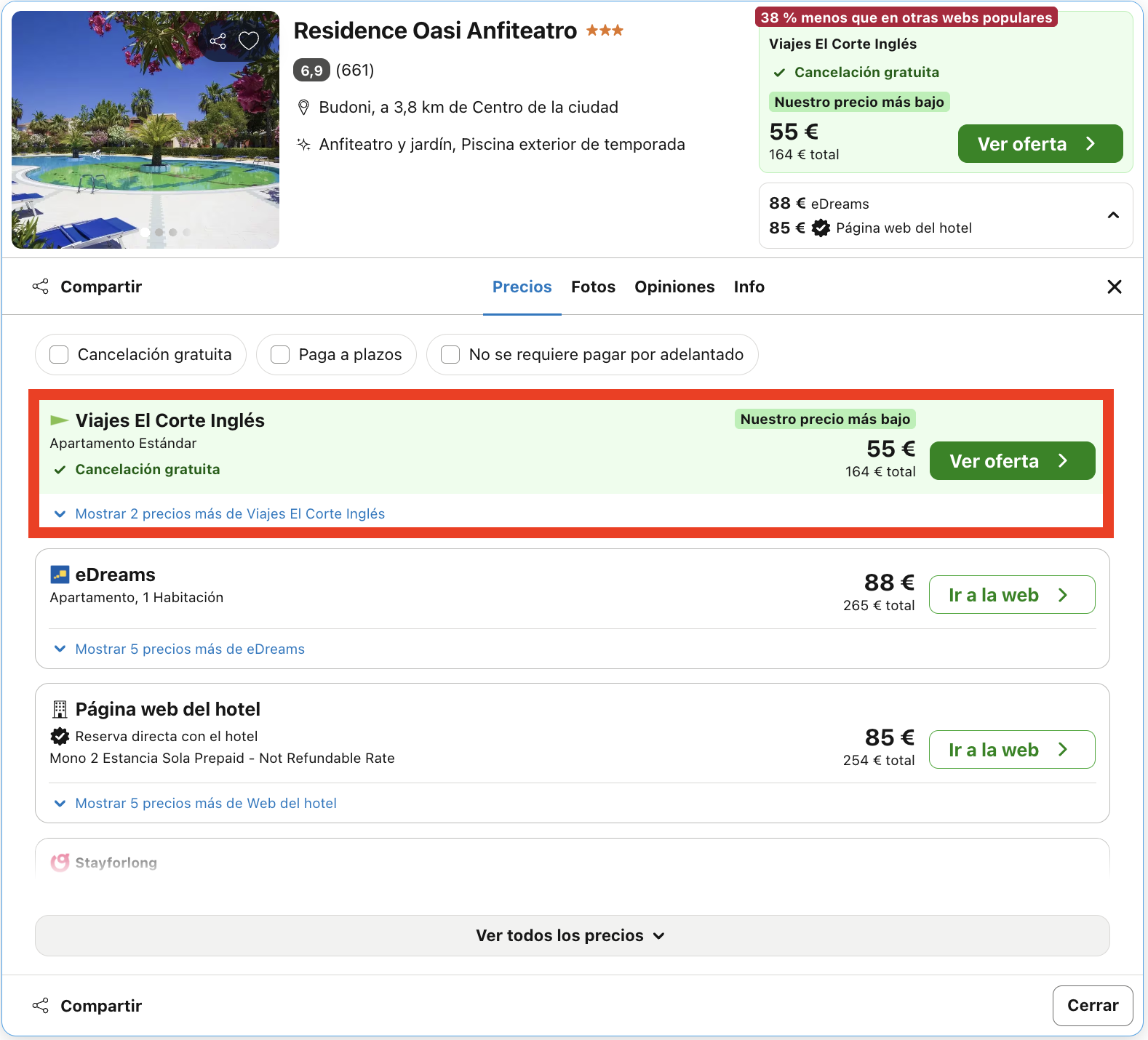1148x1040 pixels.
Task: Click Mono 2 Estancia Sola Prepaid rate text
Action: tap(222, 758)
